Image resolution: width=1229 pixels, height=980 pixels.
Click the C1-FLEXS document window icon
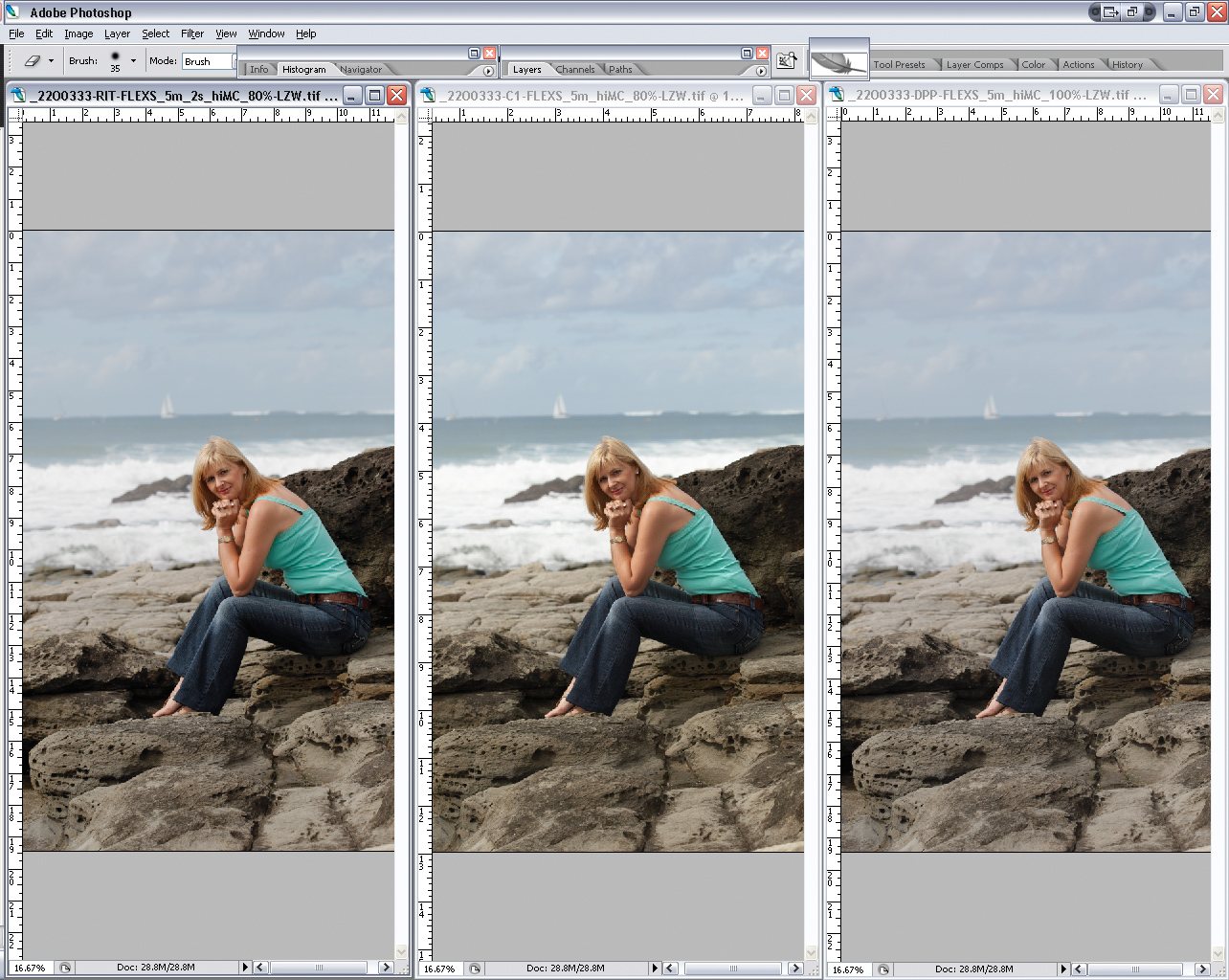click(429, 96)
